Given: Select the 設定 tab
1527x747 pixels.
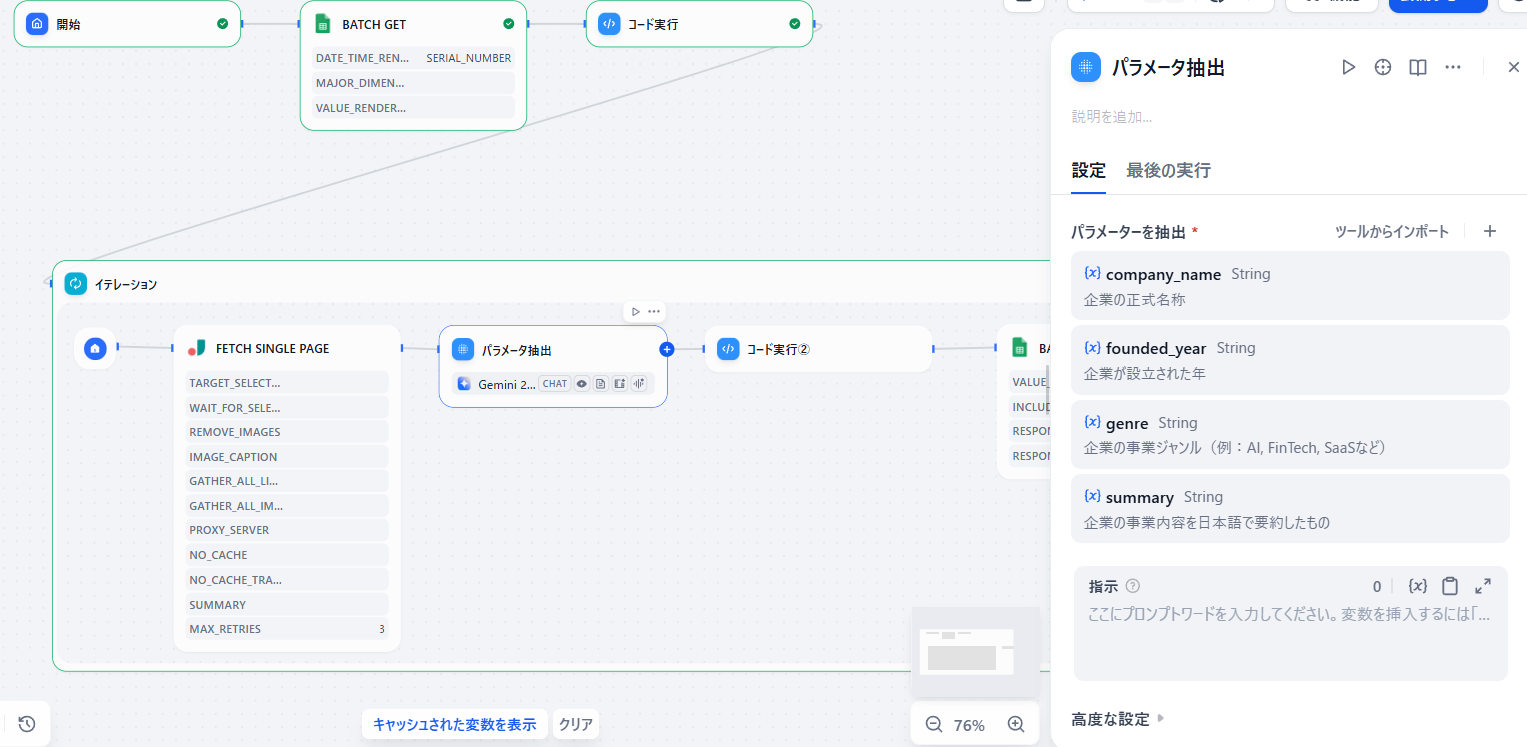Looking at the screenshot, I should point(1088,171).
